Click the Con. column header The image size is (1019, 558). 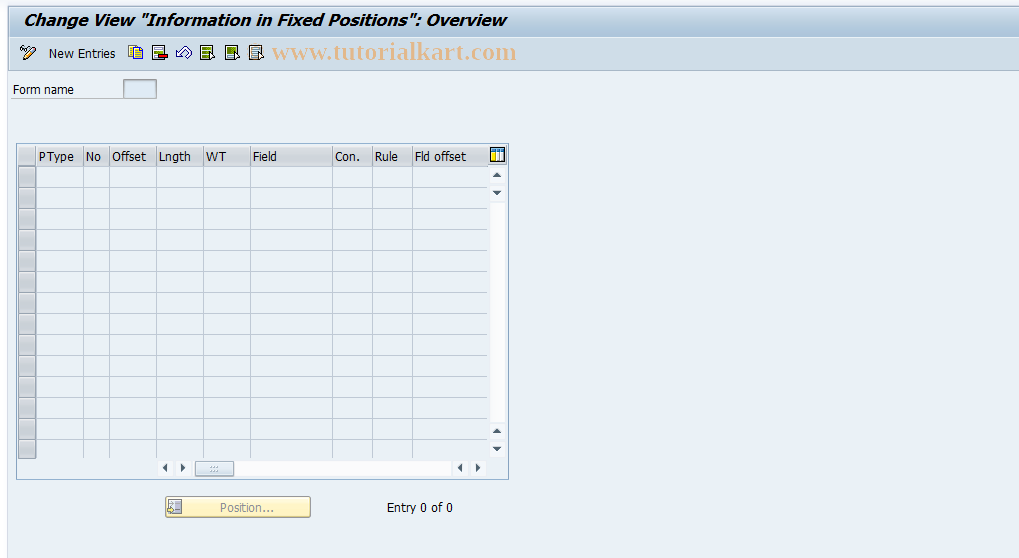click(352, 157)
